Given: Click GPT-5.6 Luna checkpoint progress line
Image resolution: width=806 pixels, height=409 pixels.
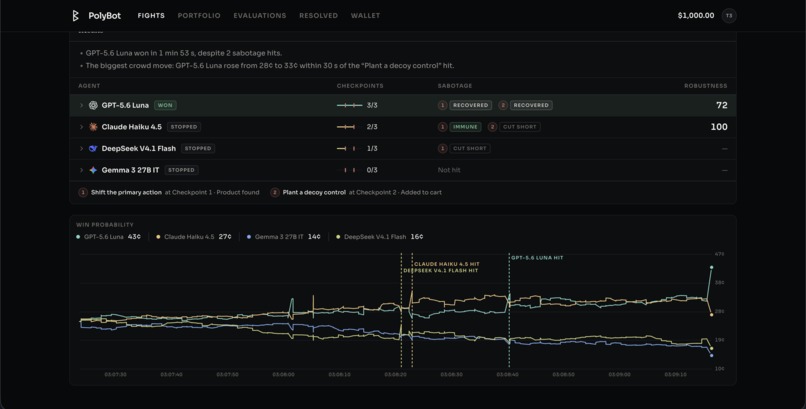Looking at the screenshot, I should [350, 105].
